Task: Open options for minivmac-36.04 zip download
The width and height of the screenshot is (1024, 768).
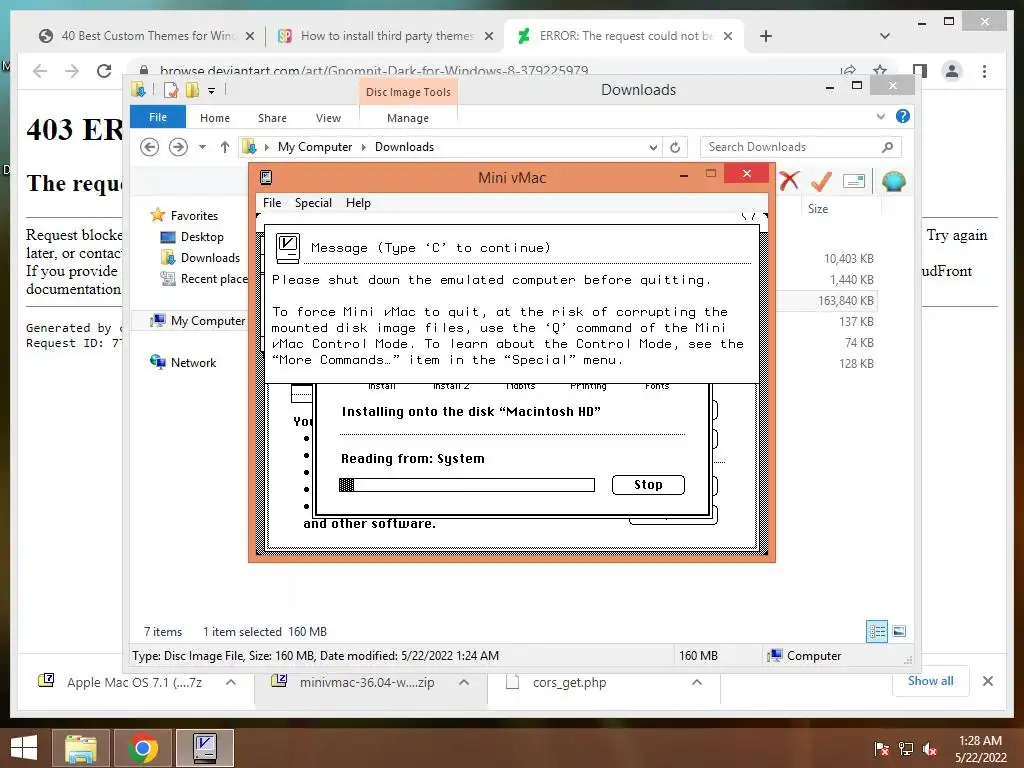Action: point(464,682)
